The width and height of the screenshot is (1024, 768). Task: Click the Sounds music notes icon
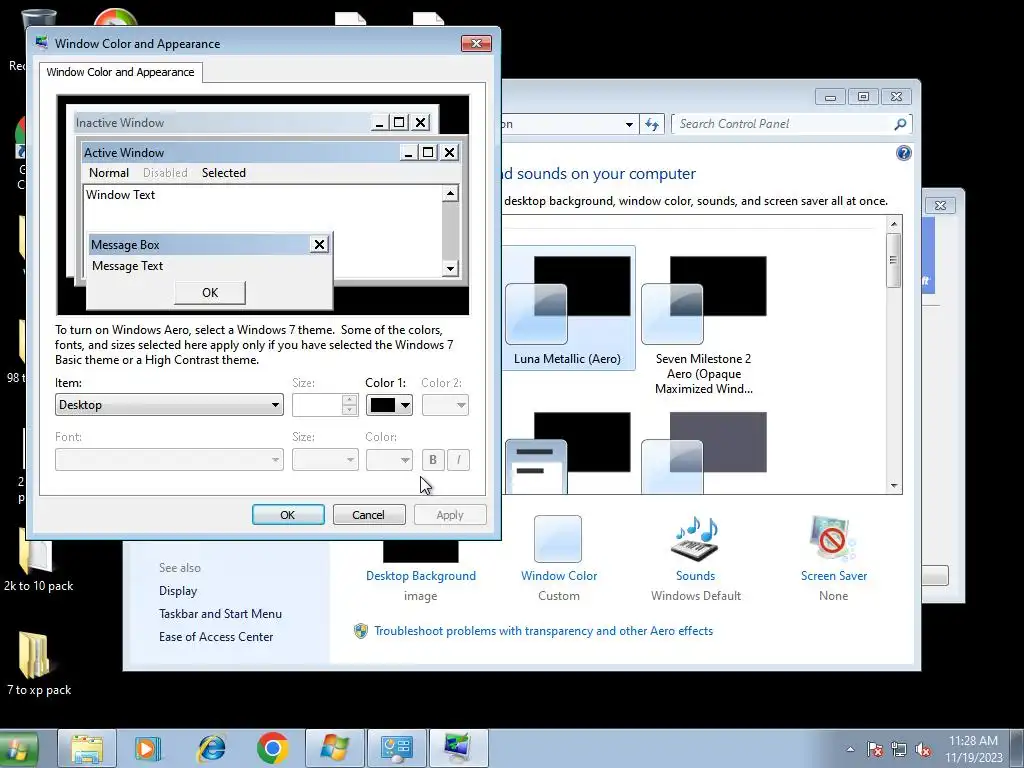tap(695, 539)
